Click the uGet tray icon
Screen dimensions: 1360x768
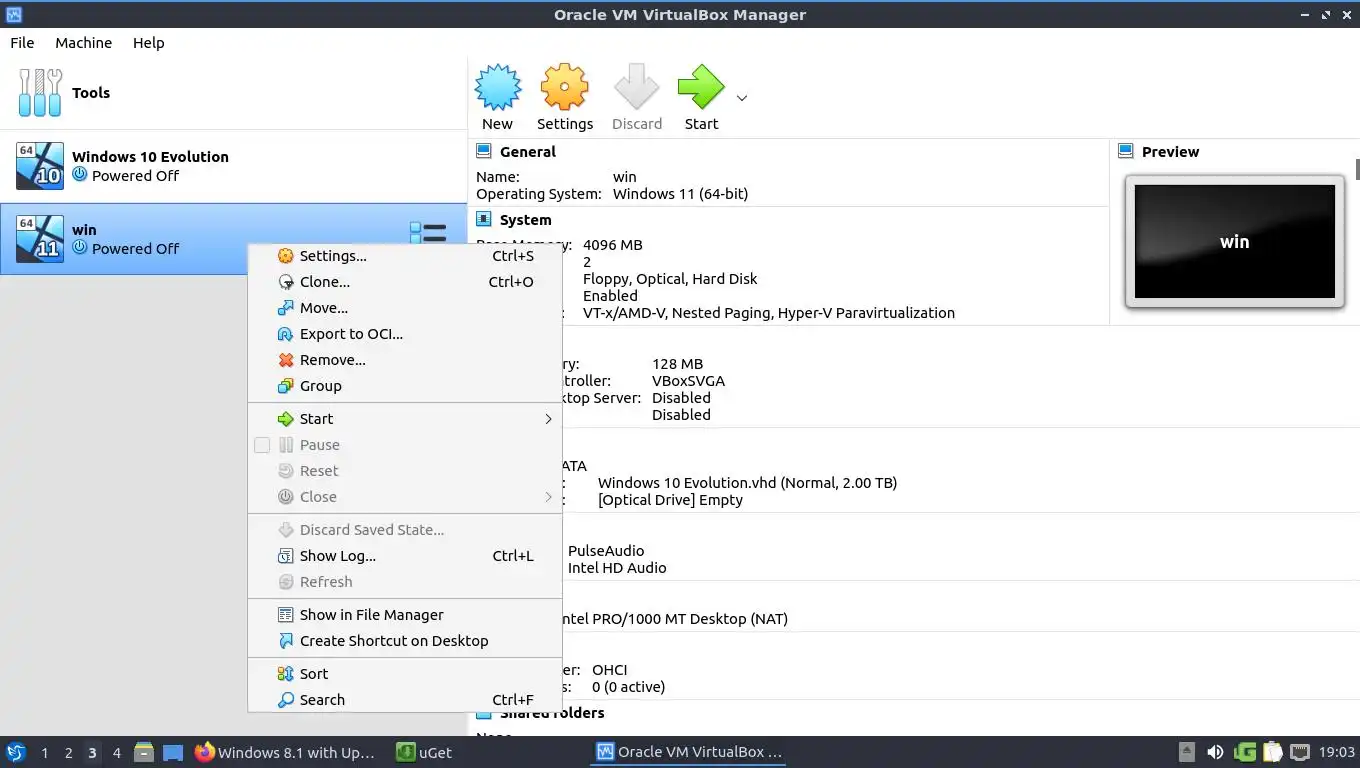click(1245, 752)
